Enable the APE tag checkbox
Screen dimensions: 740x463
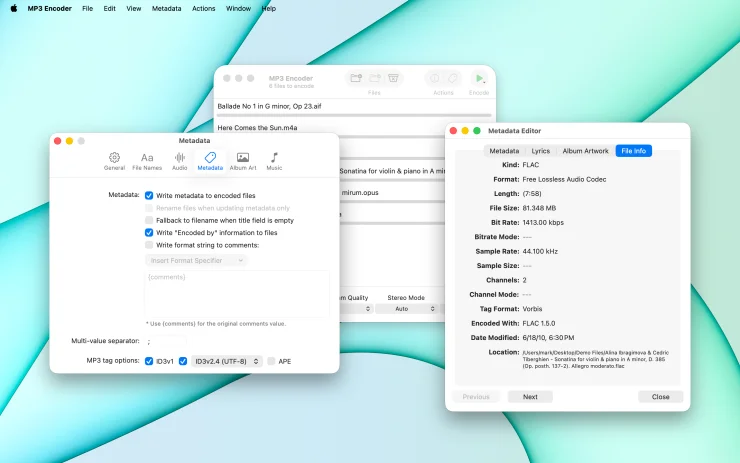point(271,362)
